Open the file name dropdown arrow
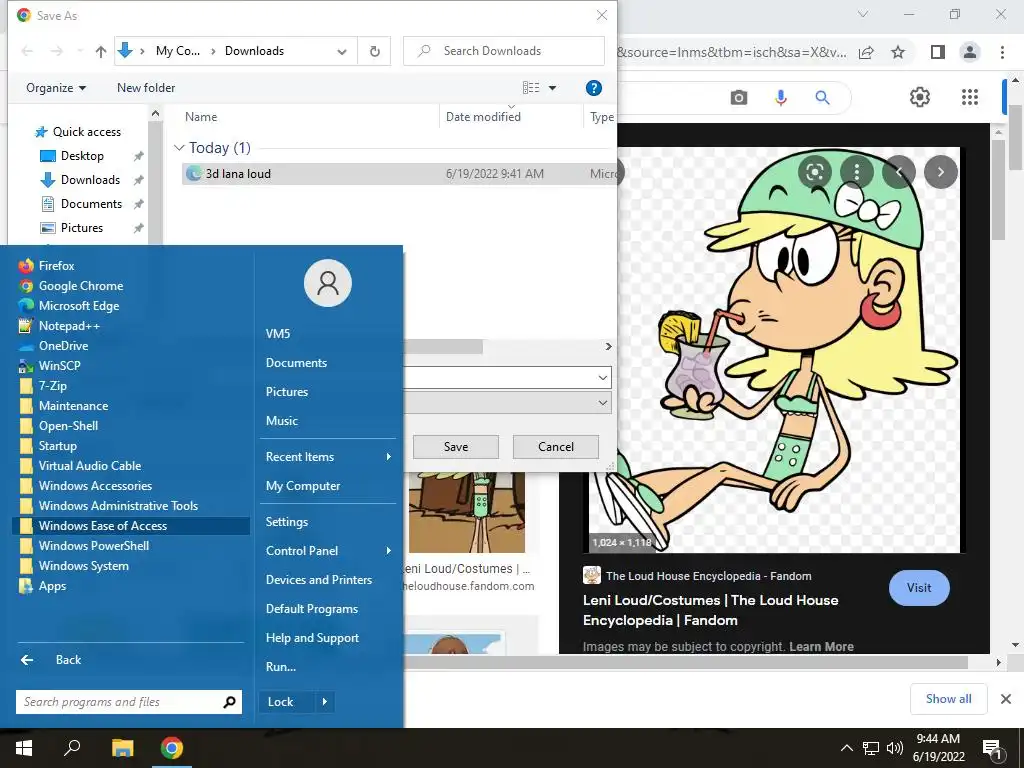 pos(603,377)
